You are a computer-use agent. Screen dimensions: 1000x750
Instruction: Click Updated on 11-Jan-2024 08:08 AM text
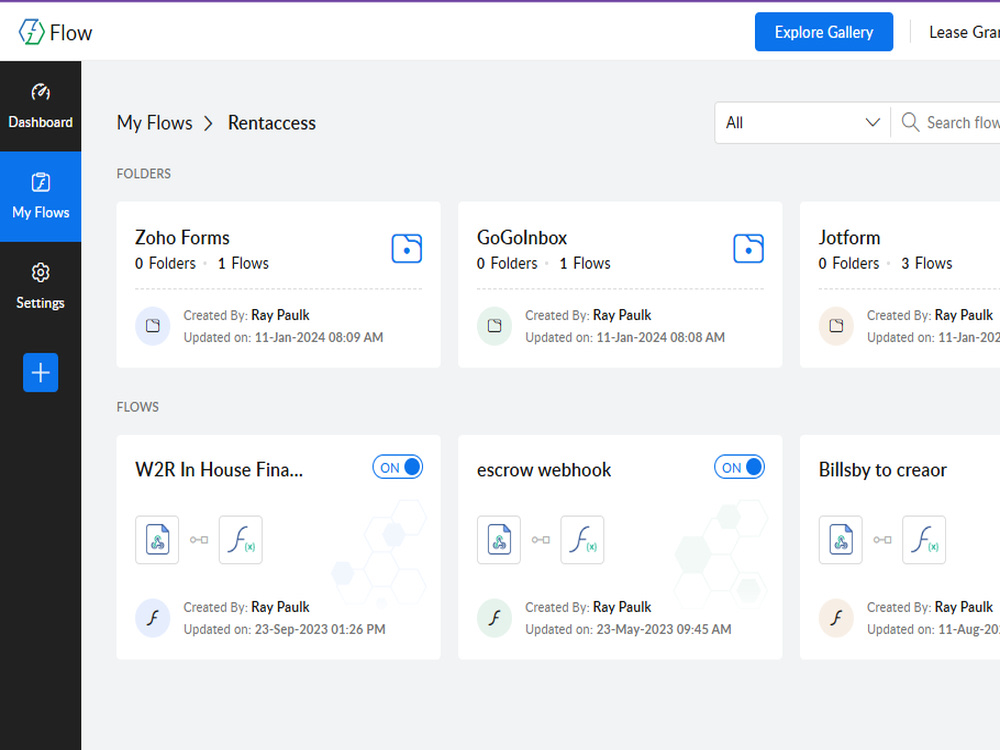point(625,337)
